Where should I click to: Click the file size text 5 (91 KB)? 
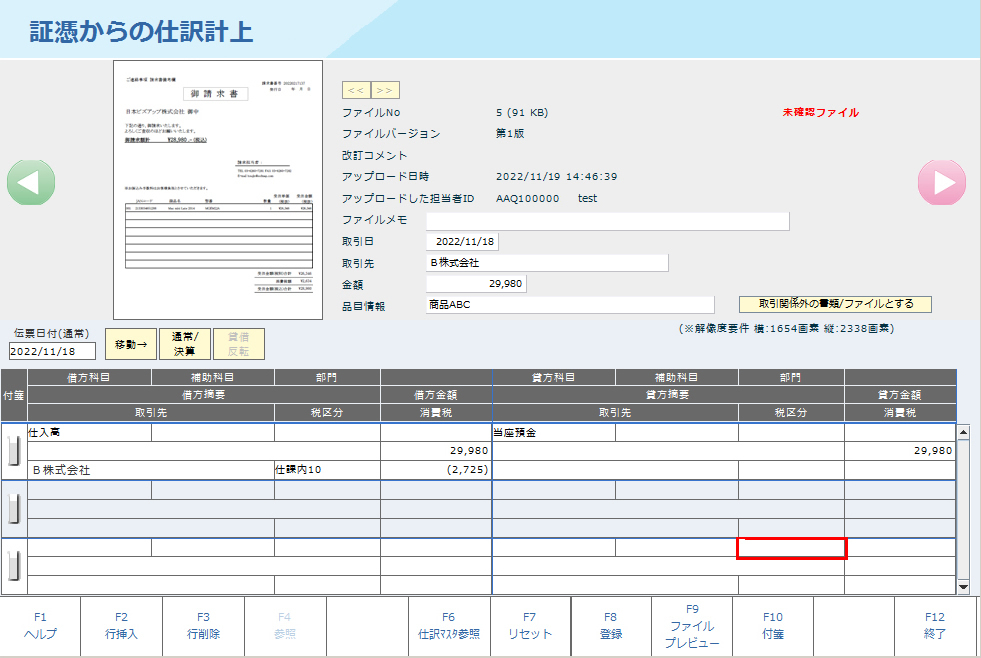[522, 113]
